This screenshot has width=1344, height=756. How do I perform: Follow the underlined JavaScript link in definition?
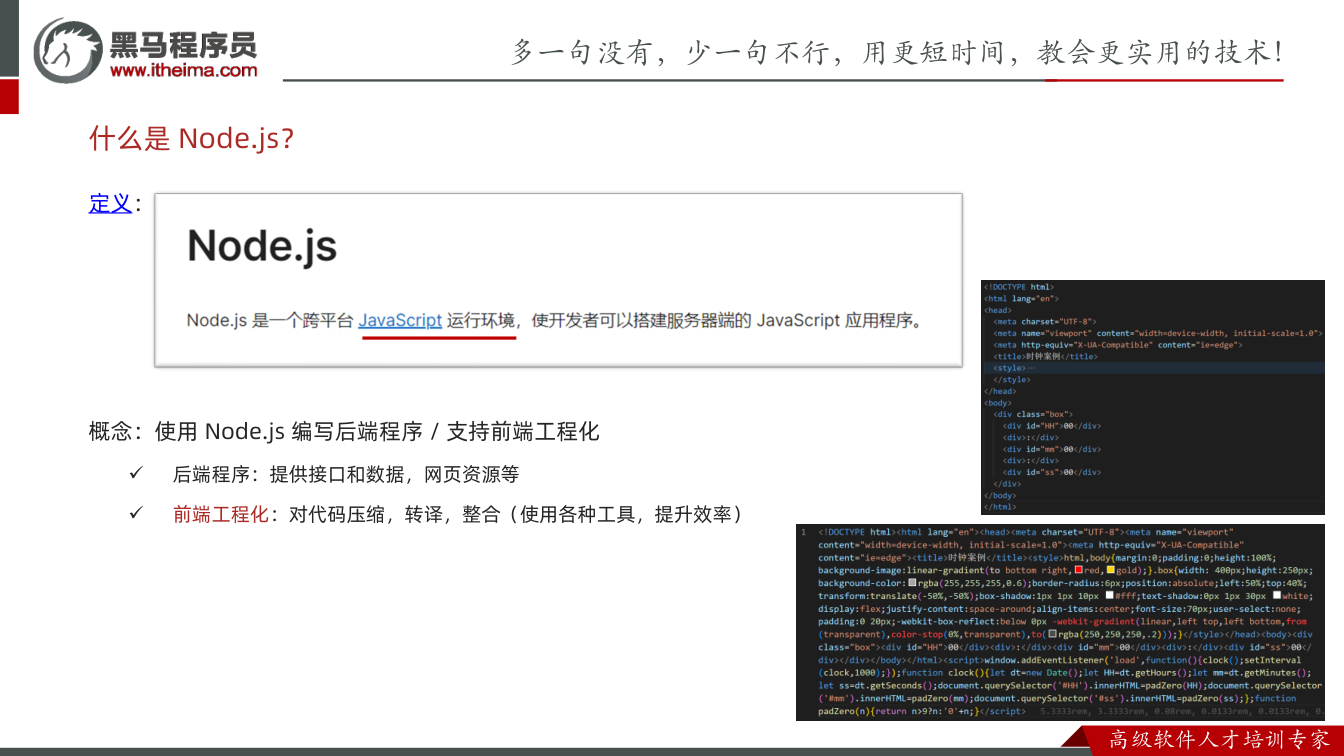pos(400,320)
